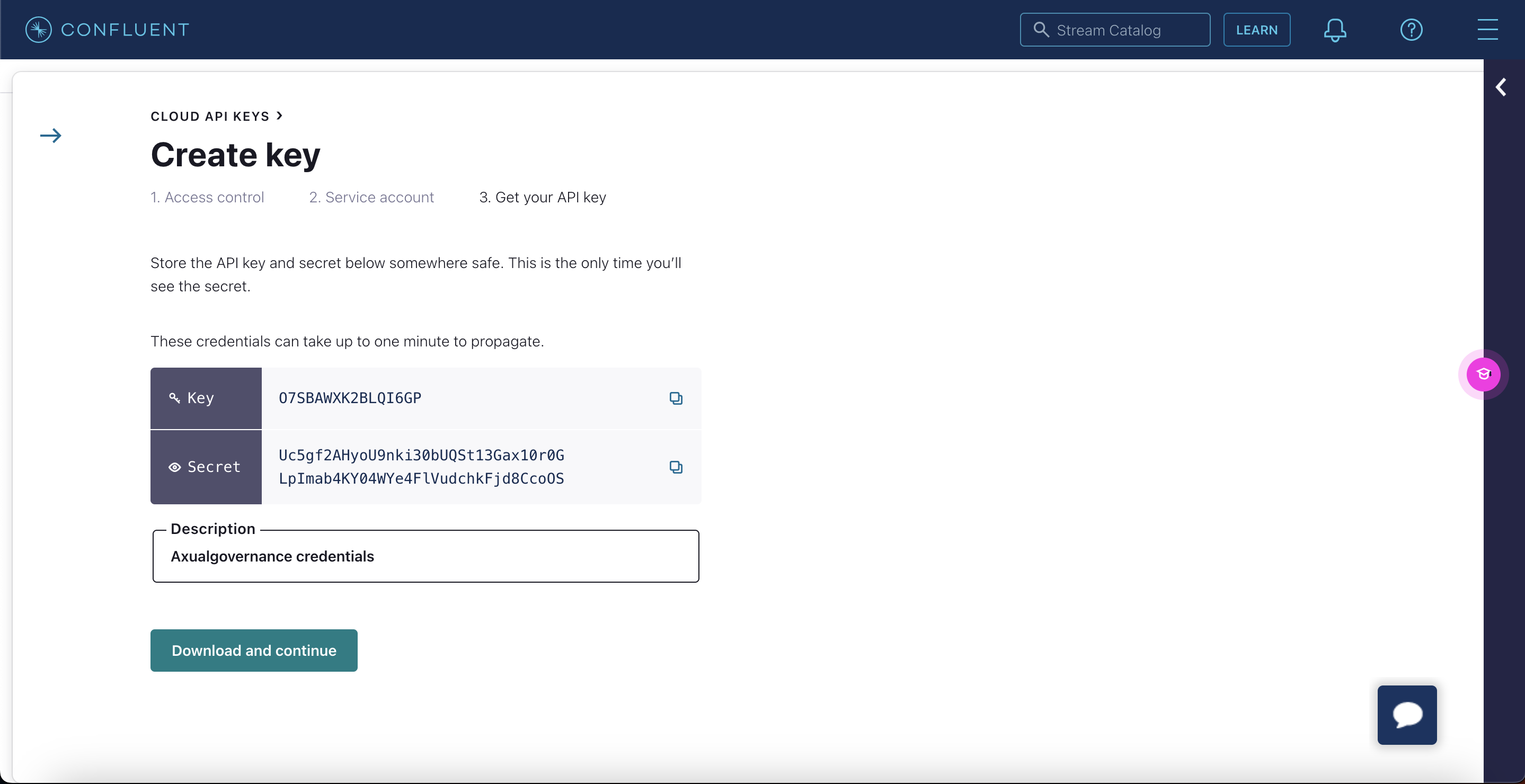This screenshot has width=1525, height=784.
Task: Open the notifications bell
Action: click(x=1334, y=30)
